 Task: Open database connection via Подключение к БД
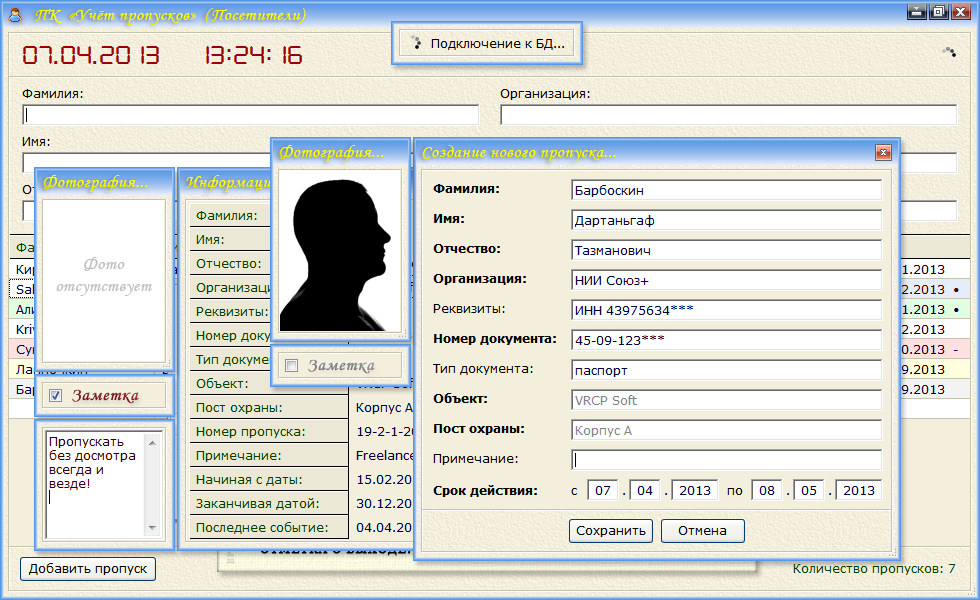point(487,42)
